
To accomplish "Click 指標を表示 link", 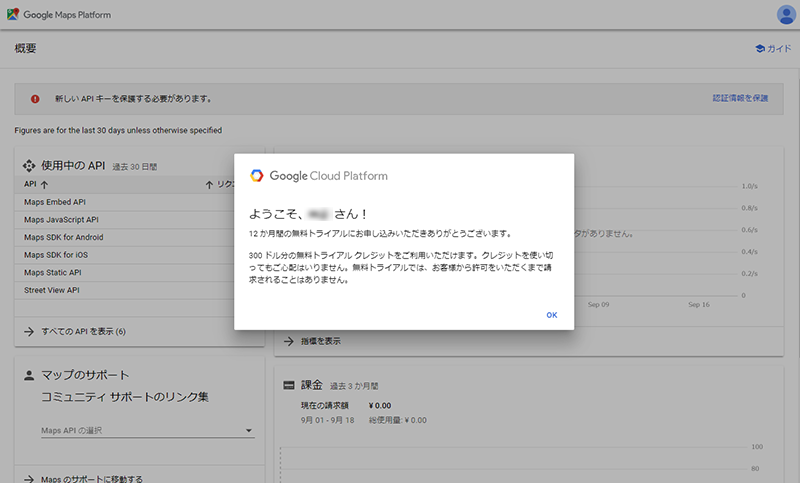I will coord(320,341).
